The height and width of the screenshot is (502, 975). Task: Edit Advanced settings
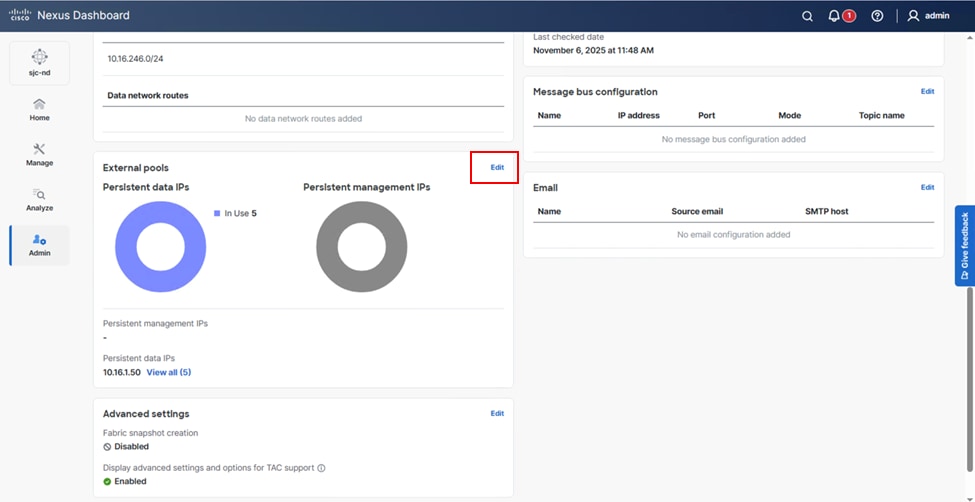[x=497, y=413]
